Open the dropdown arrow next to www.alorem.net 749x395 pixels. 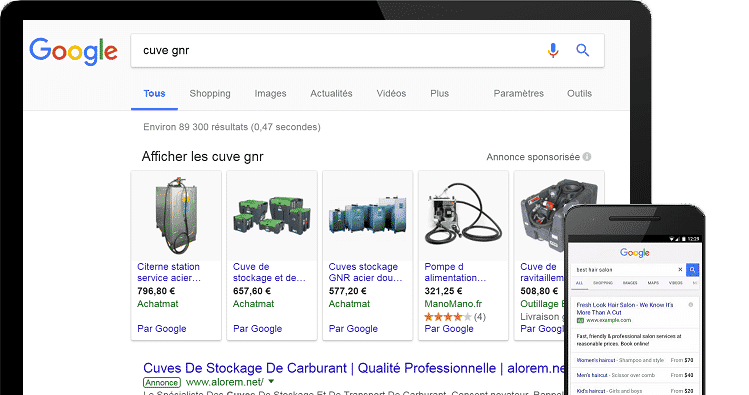[x=271, y=382]
